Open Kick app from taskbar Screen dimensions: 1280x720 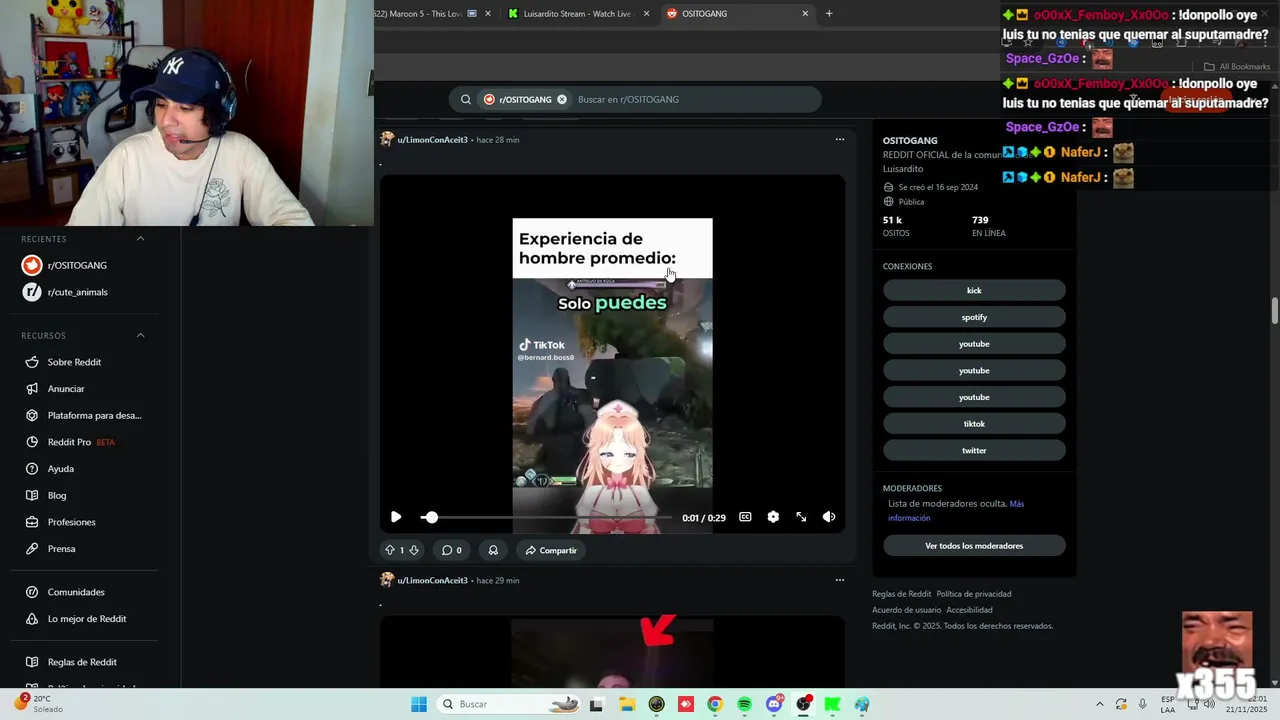click(x=832, y=704)
